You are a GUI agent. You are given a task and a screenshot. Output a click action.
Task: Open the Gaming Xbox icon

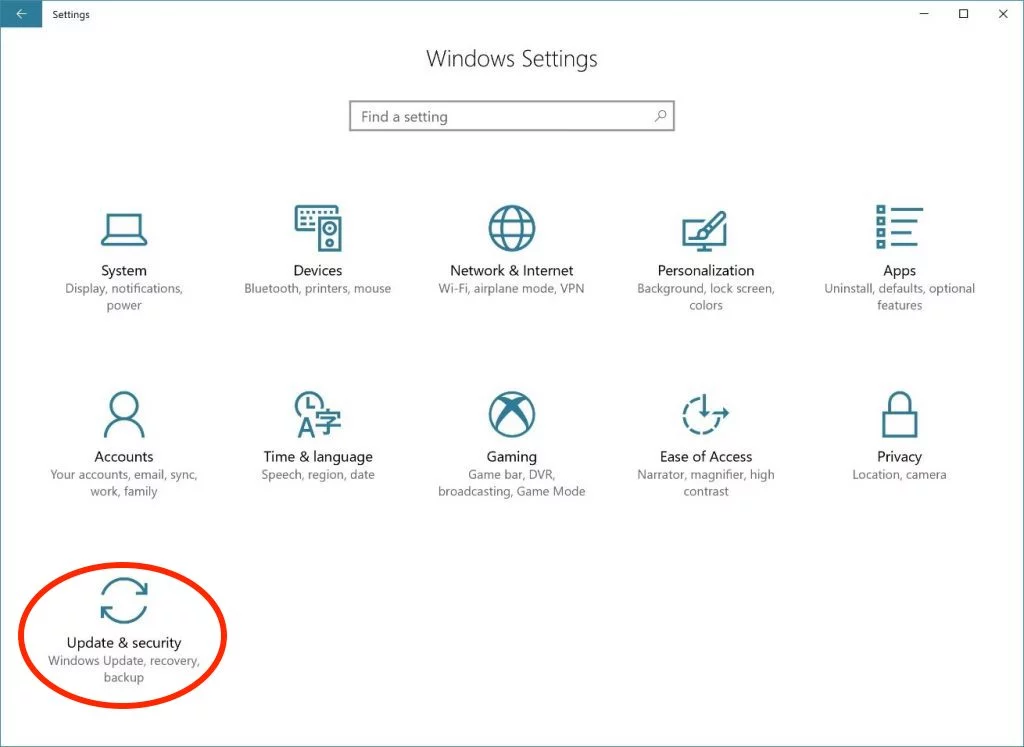[x=512, y=414]
